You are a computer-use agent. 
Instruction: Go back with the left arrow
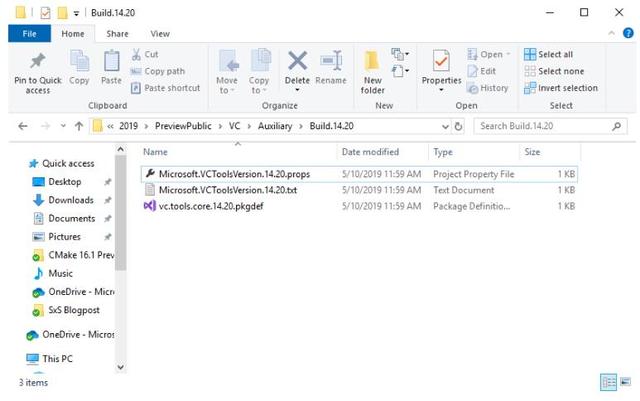pos(23,126)
